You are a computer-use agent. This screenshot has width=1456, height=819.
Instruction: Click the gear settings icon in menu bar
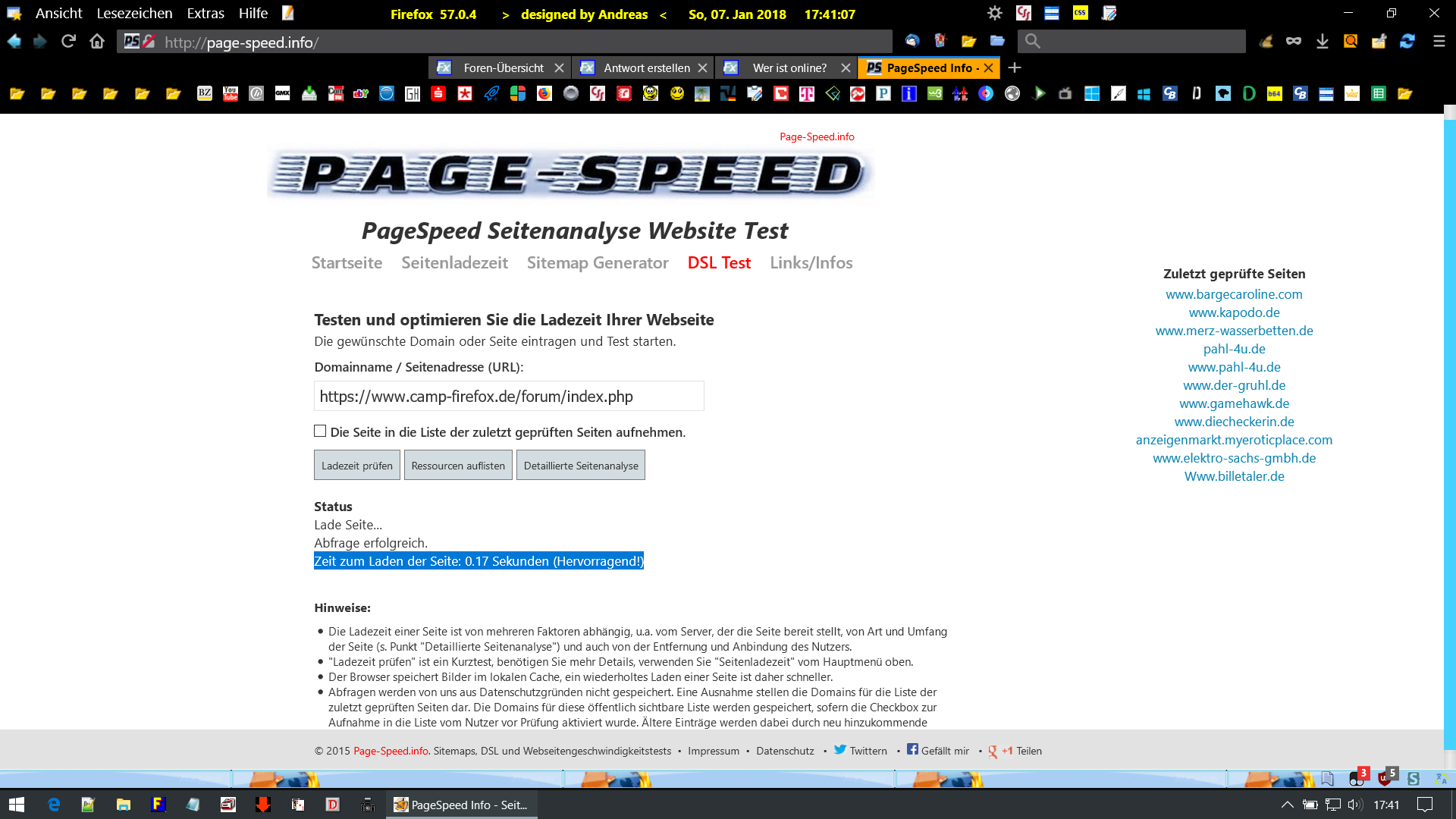point(995,14)
